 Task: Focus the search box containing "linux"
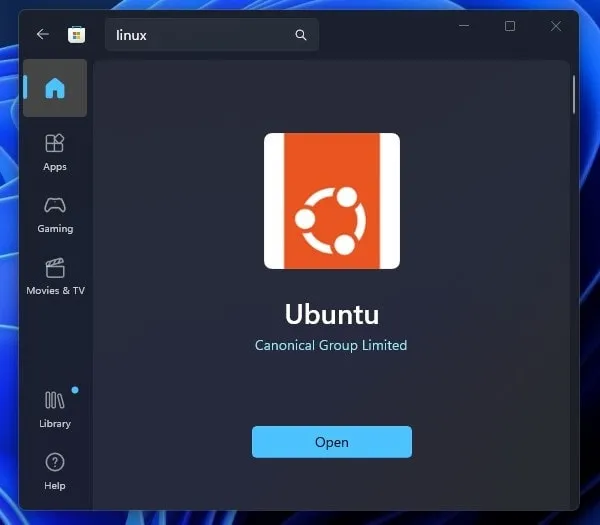pos(200,35)
